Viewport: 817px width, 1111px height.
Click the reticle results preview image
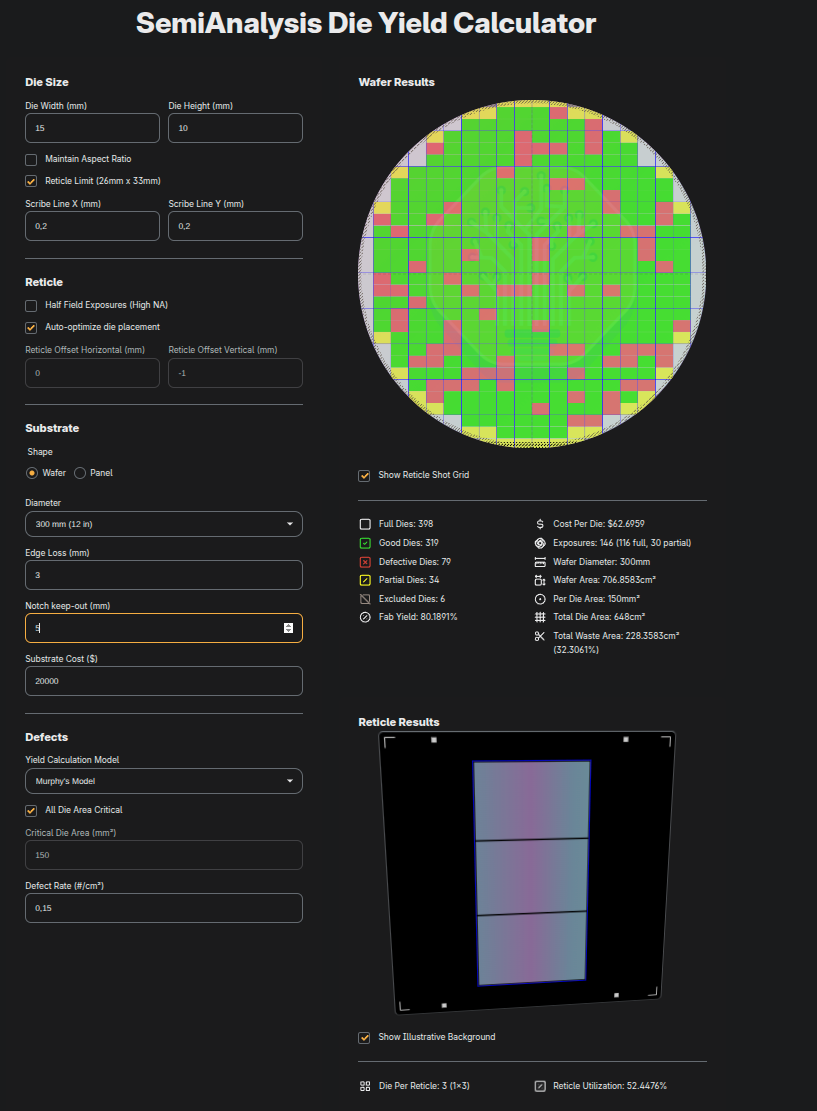(527, 873)
